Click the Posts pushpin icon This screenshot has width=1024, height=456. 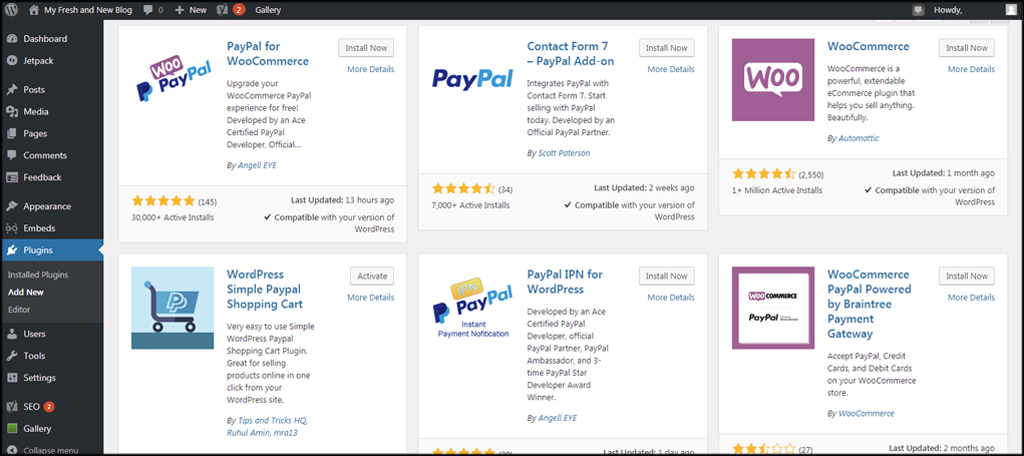(12, 90)
